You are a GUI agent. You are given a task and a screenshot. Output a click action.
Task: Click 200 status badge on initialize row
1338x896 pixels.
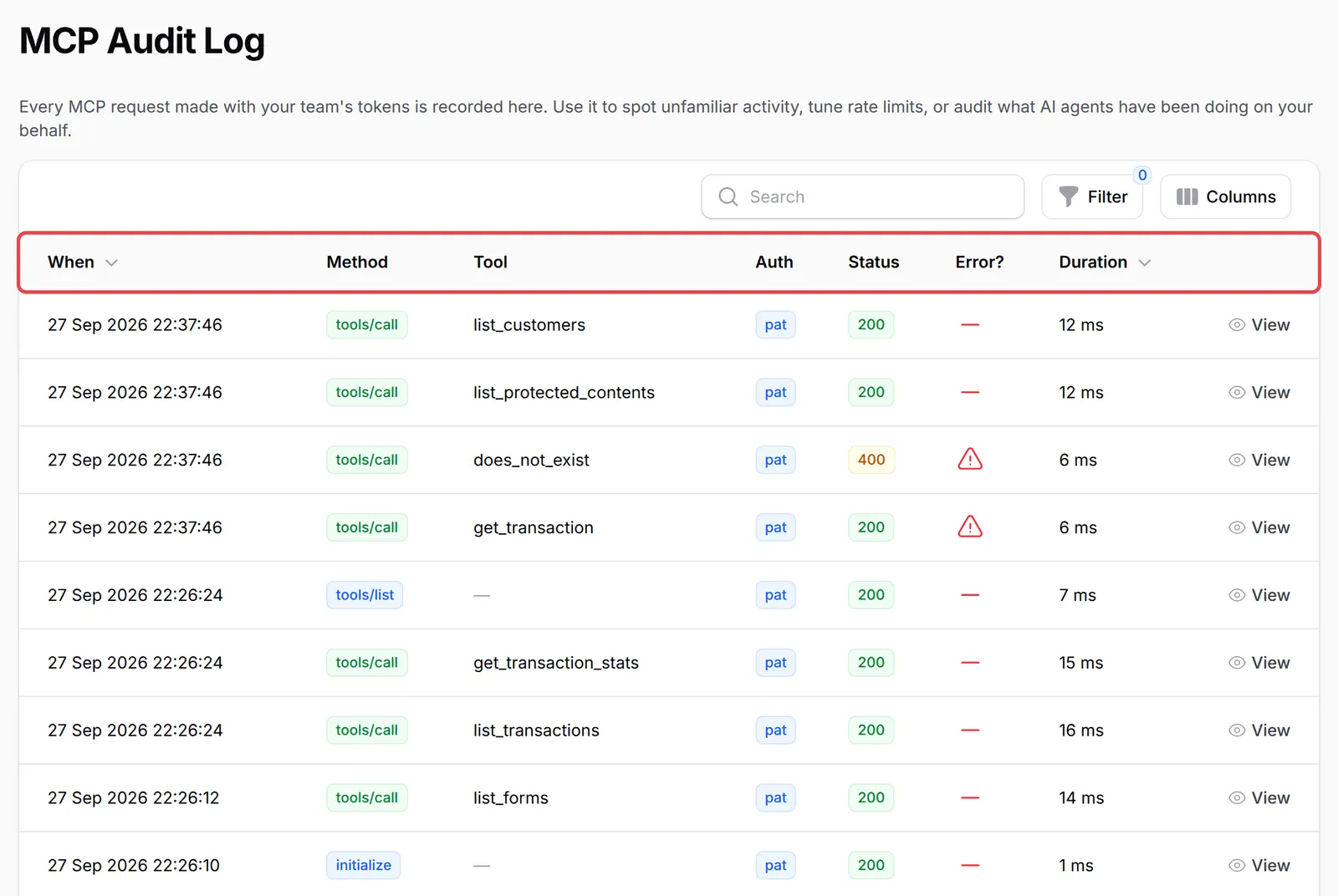871,865
